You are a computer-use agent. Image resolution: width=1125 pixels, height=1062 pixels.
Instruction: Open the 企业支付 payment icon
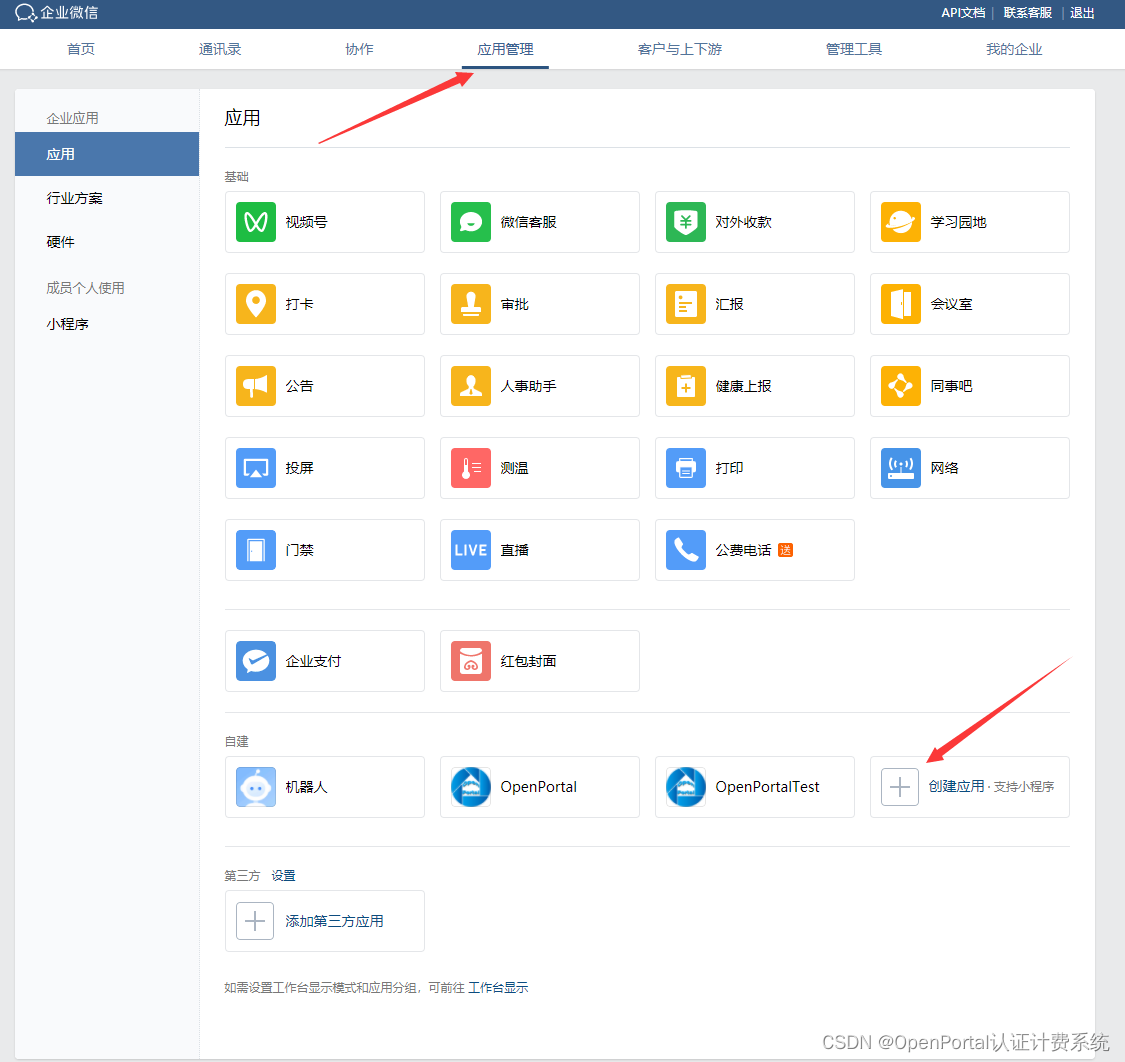(256, 661)
